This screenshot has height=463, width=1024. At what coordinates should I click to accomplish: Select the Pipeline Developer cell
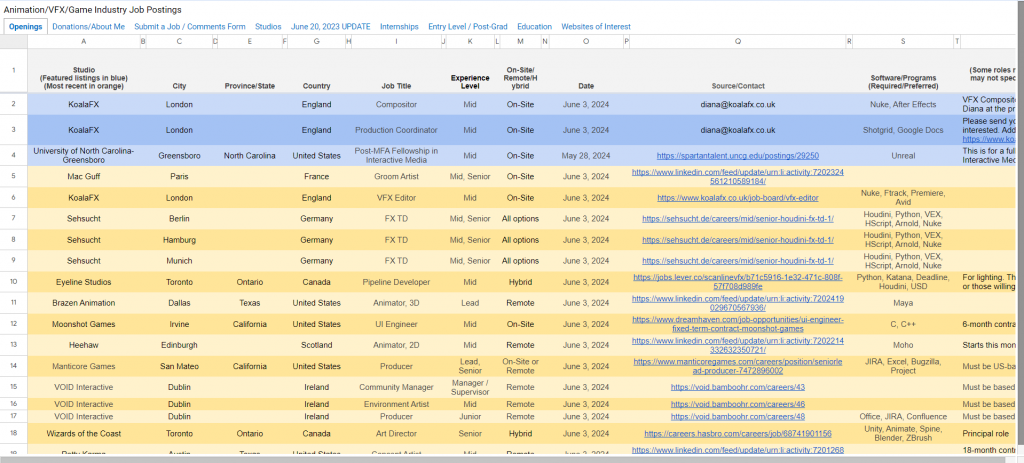click(x=396, y=282)
